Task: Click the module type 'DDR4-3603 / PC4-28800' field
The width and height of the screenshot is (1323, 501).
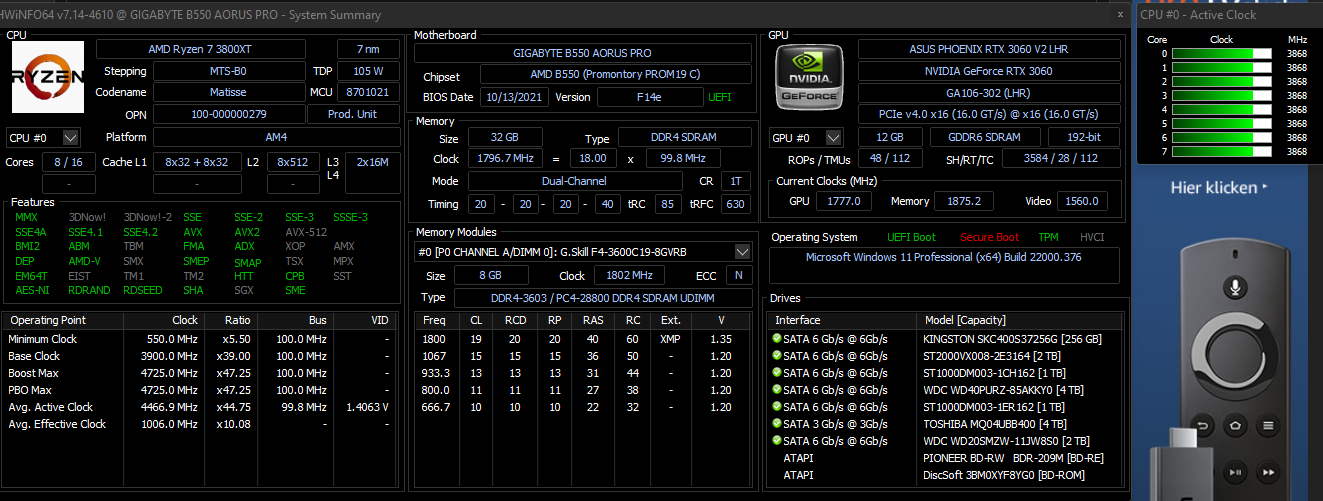Action: pos(602,298)
